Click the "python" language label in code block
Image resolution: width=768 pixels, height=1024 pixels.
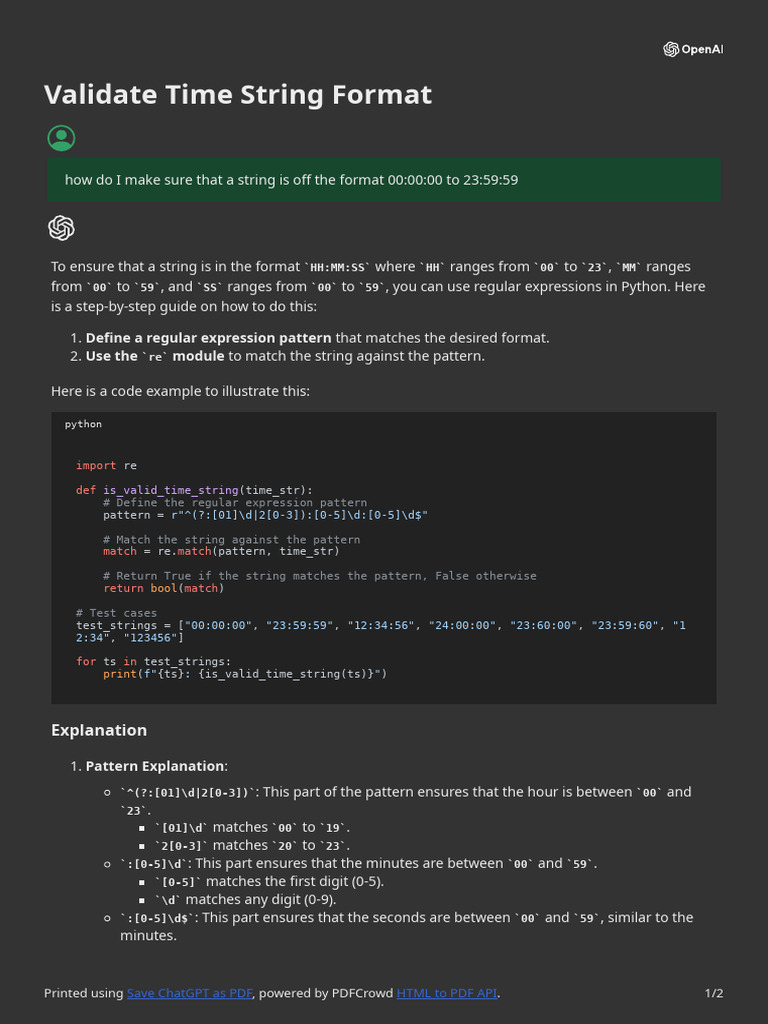[x=83, y=424]
